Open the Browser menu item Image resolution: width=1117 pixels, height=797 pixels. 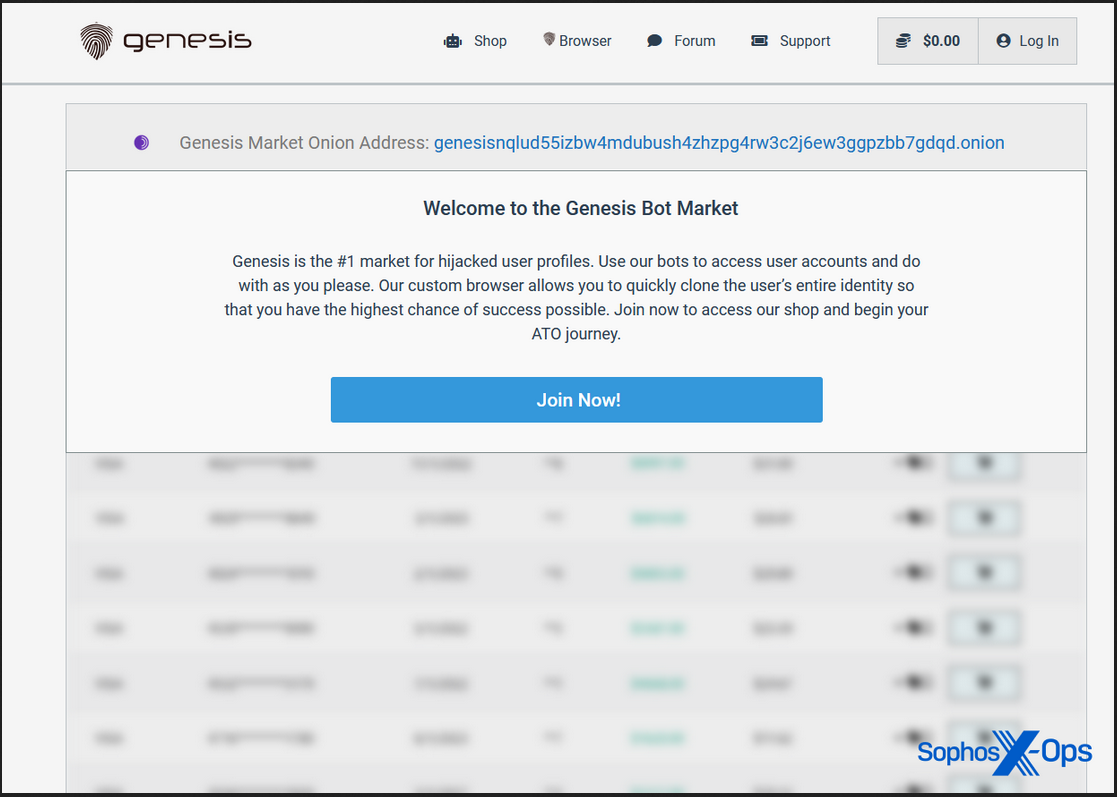[x=585, y=41]
